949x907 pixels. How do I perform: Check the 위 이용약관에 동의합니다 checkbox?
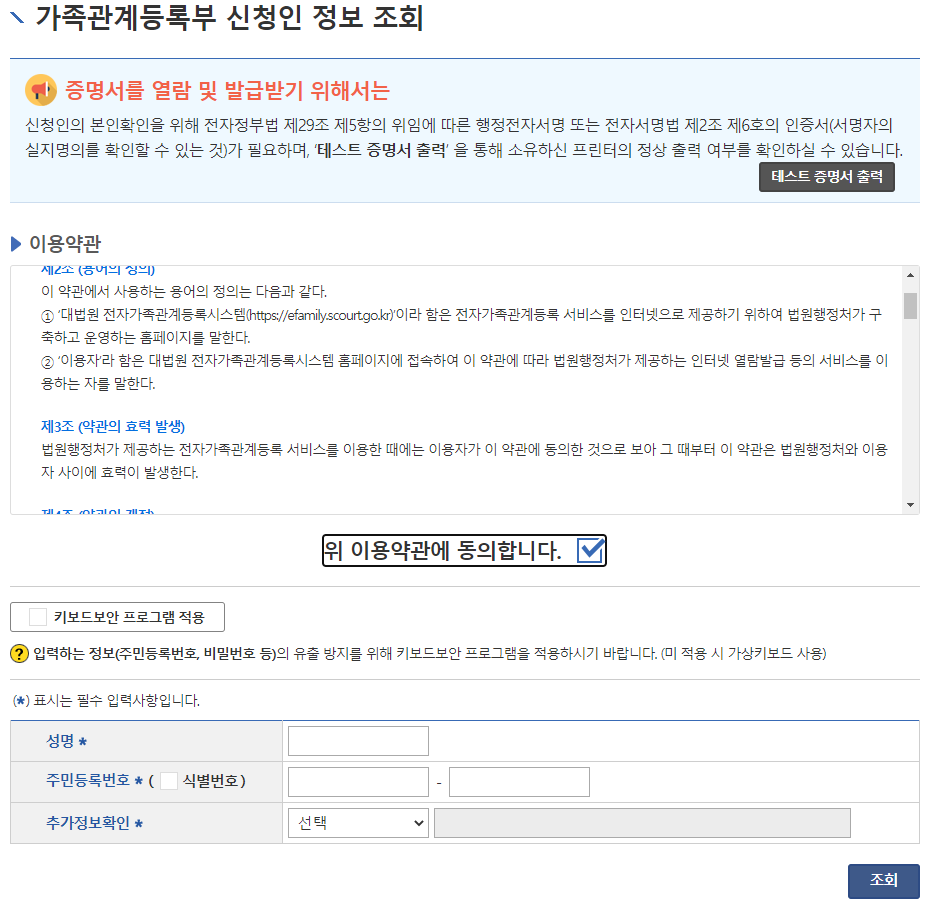click(590, 550)
